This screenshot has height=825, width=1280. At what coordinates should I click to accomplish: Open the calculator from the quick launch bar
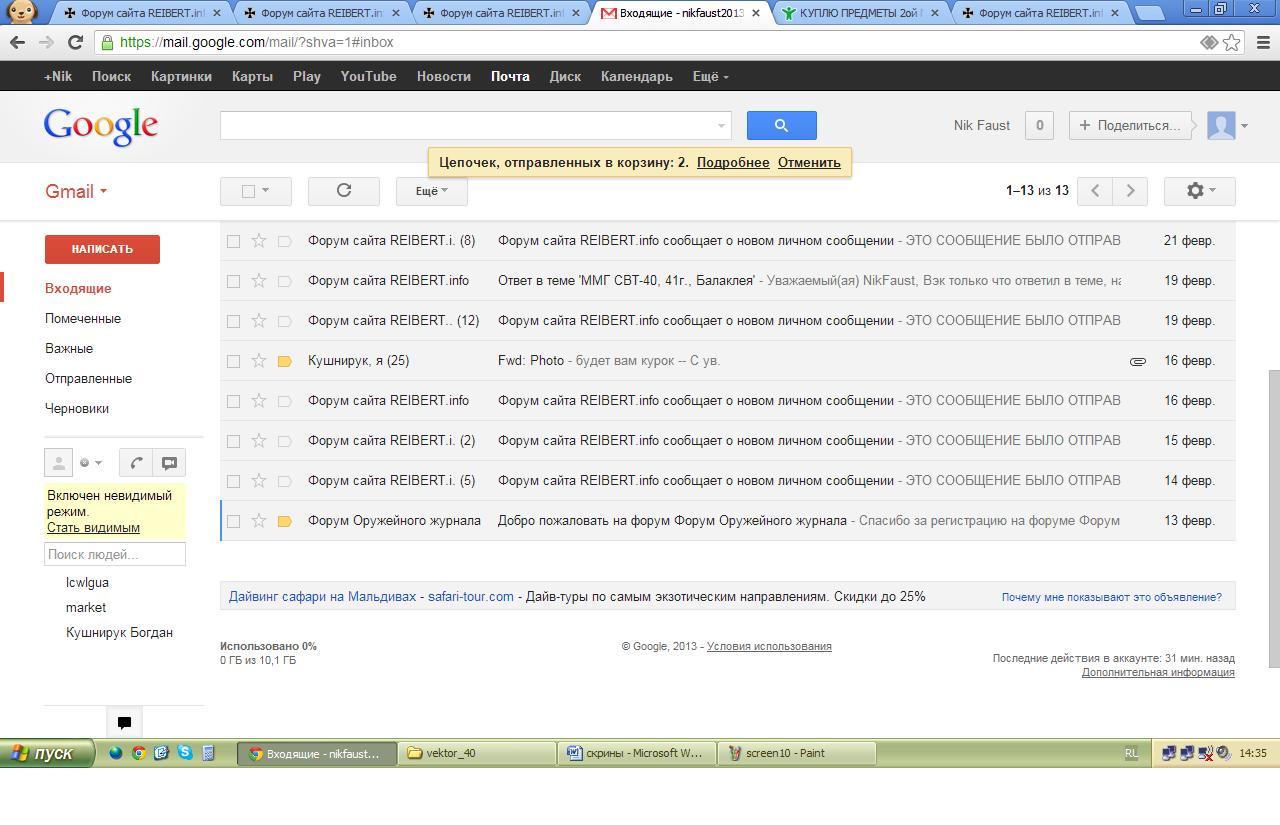[208, 753]
